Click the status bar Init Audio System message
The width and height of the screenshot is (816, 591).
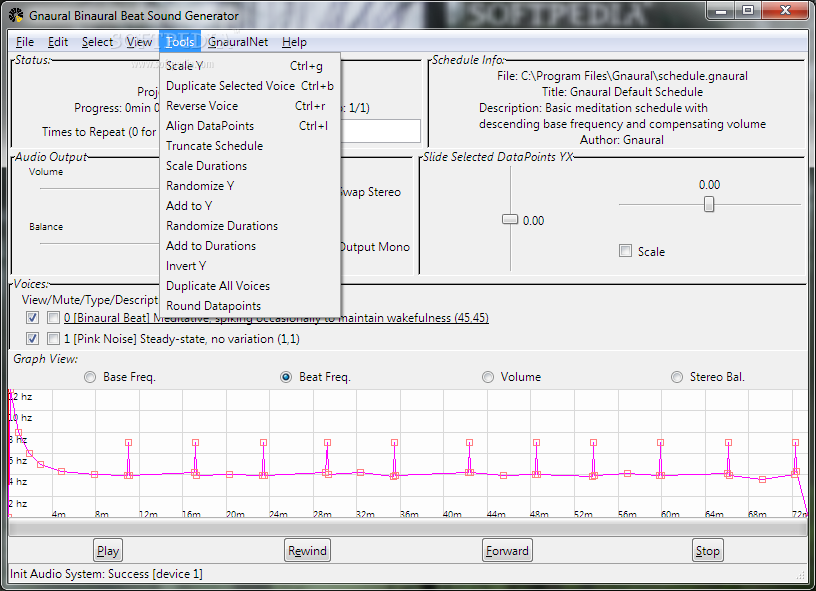click(x=107, y=574)
